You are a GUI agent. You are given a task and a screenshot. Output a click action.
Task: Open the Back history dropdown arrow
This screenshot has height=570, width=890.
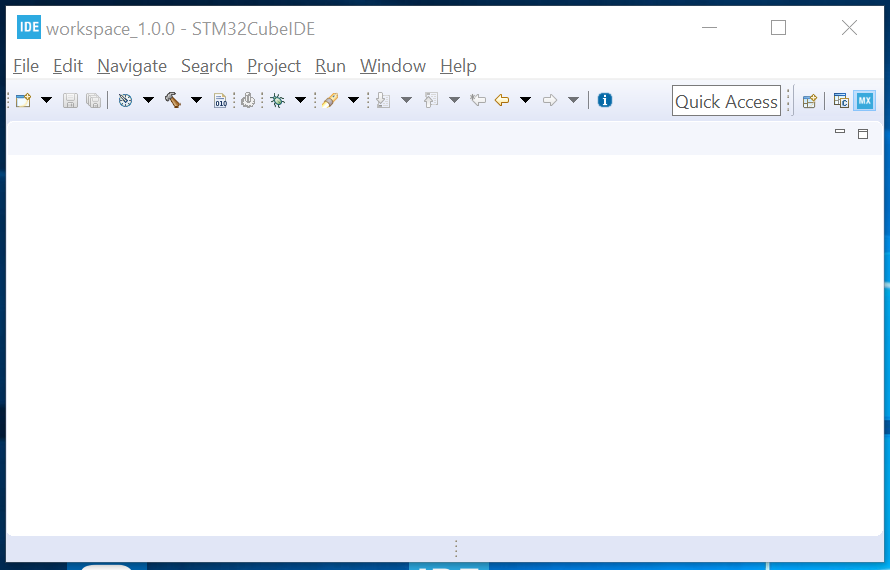(x=526, y=100)
